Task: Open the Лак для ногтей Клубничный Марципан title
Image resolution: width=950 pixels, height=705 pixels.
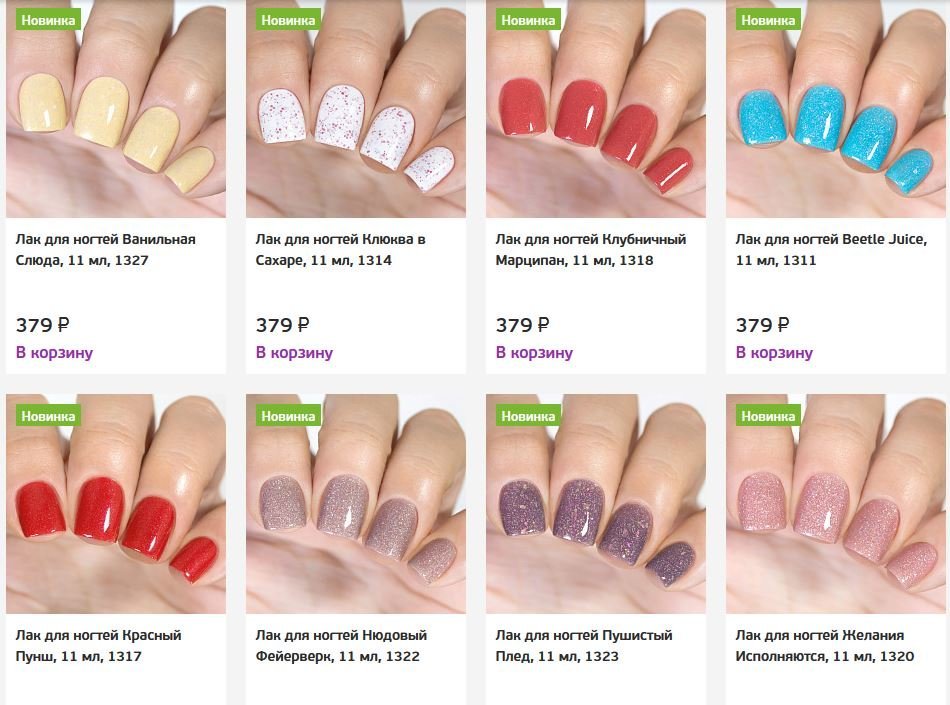Action: pyautogui.click(x=591, y=250)
